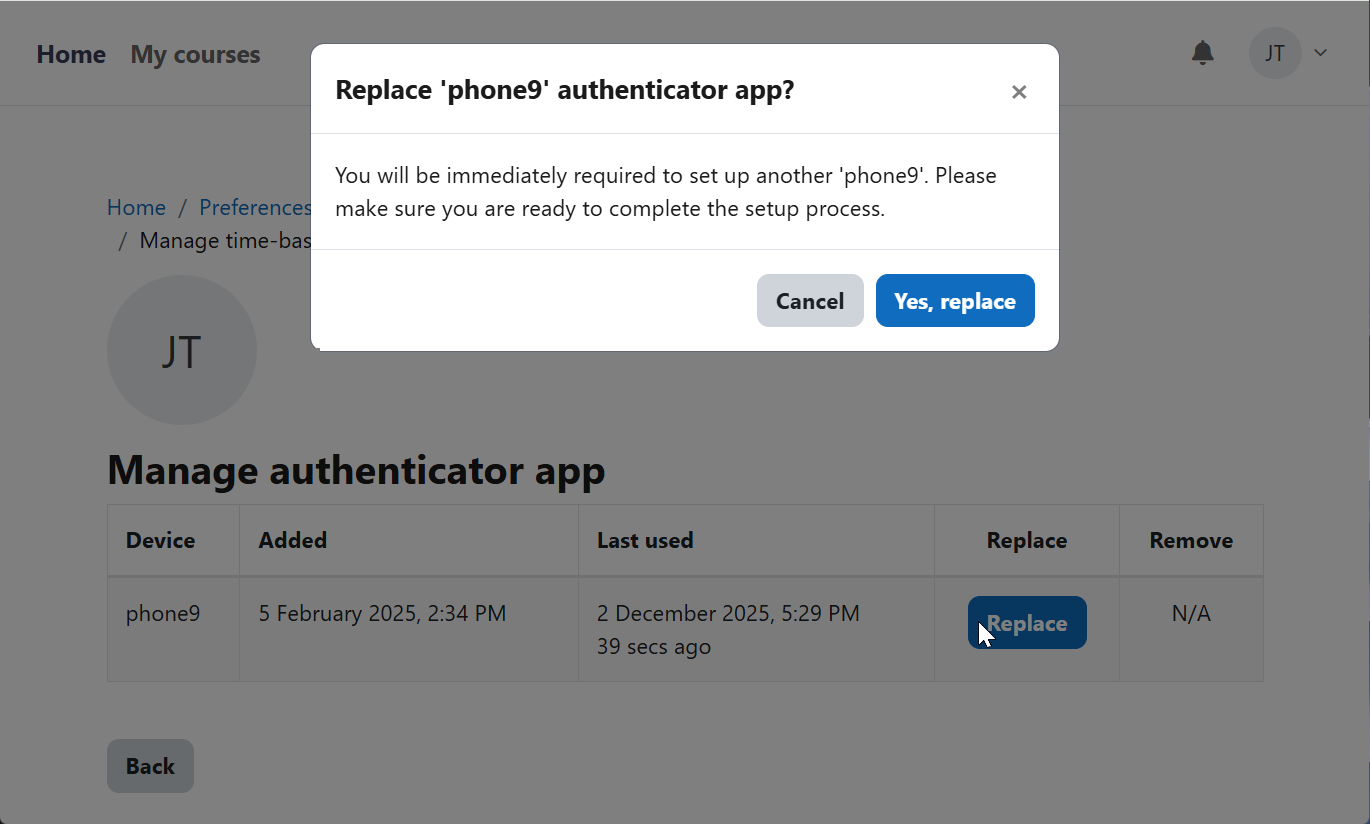Image resolution: width=1370 pixels, height=824 pixels.
Task: Confirm with the "Yes, replace" button
Action: click(x=955, y=301)
